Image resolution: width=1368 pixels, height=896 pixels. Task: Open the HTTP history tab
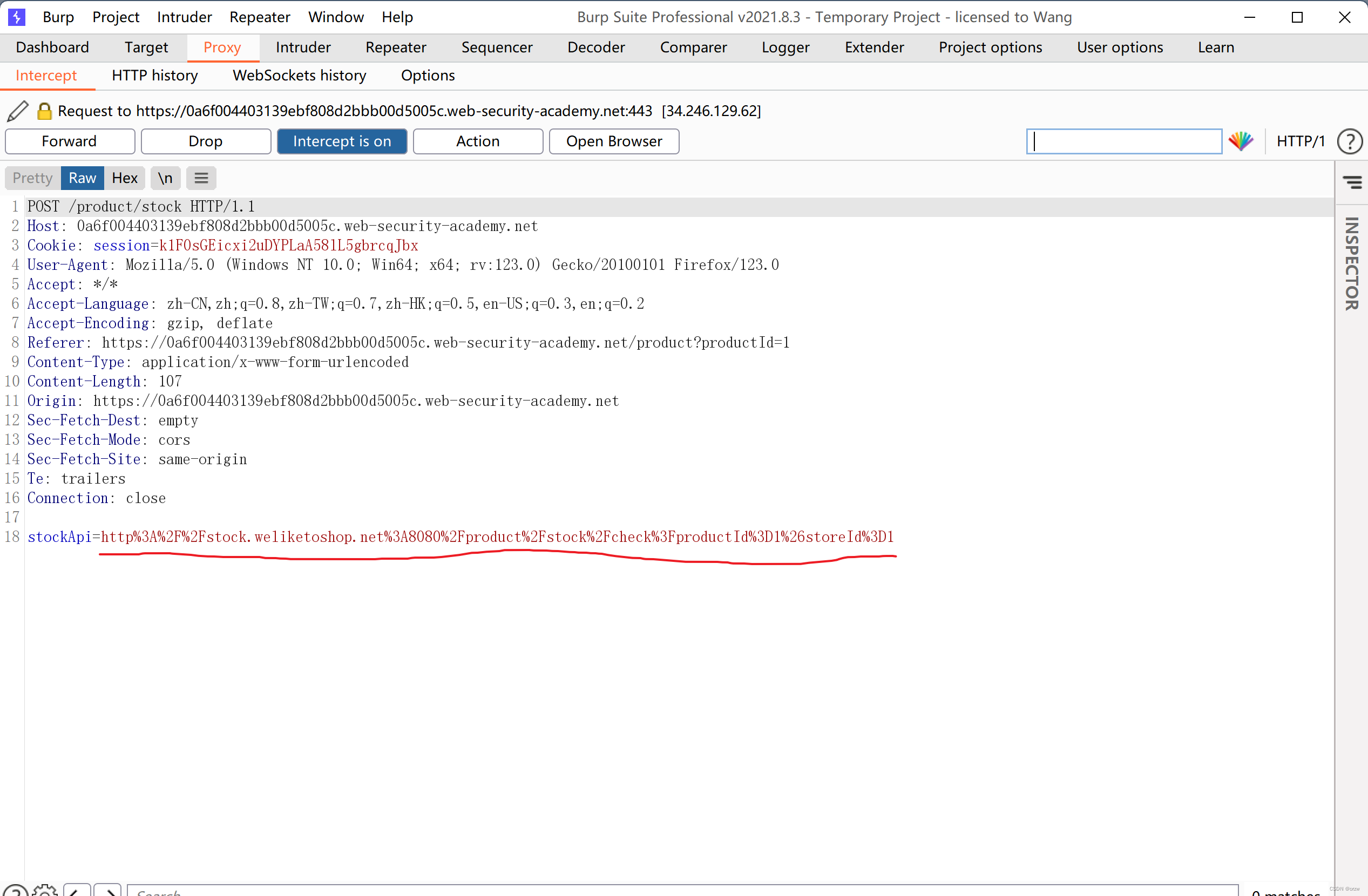(154, 75)
